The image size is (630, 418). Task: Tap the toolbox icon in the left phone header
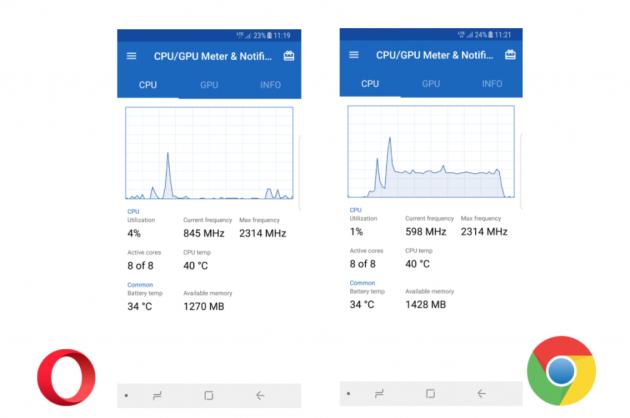[289, 56]
